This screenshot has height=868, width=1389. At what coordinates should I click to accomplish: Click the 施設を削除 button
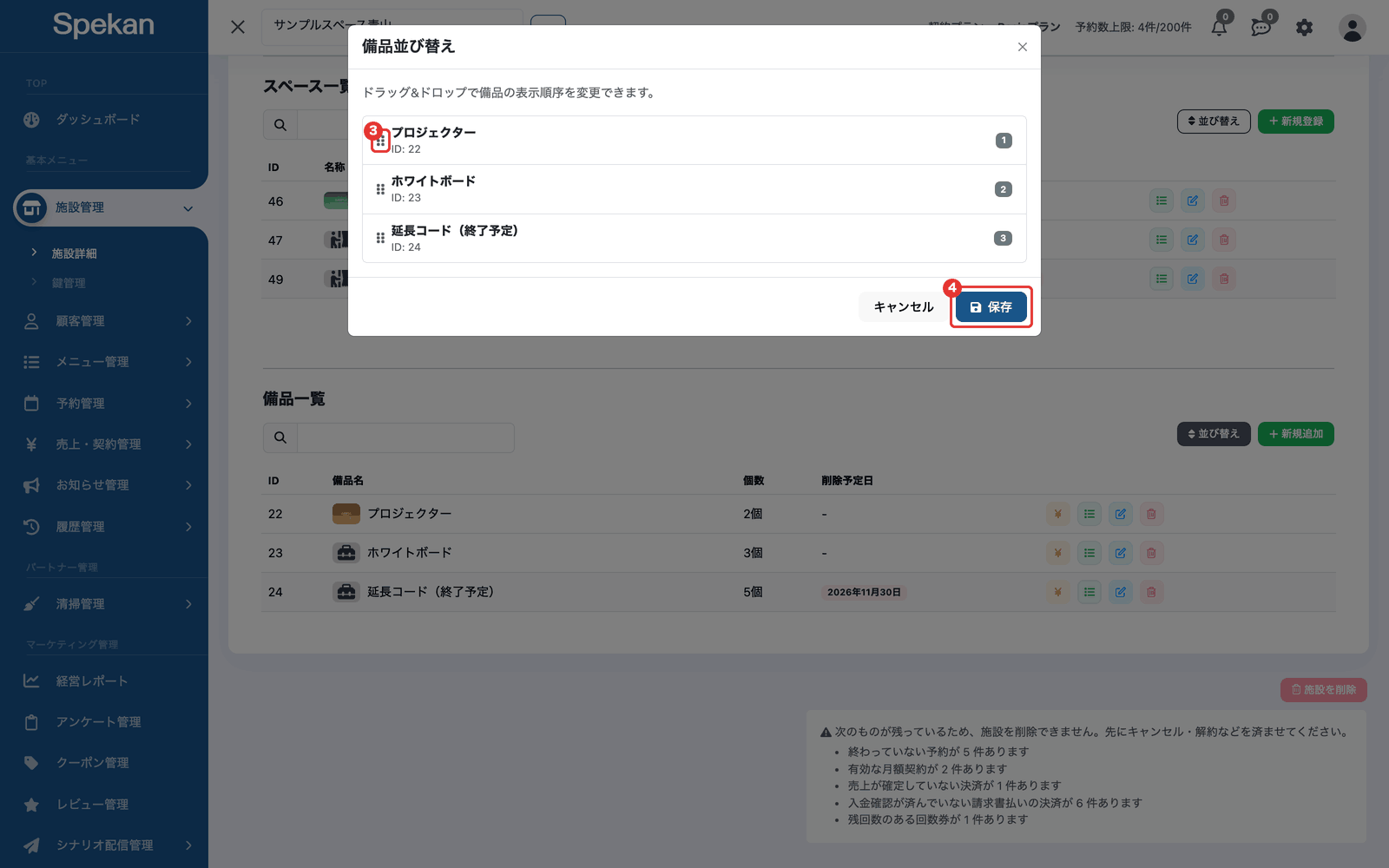(x=1324, y=690)
